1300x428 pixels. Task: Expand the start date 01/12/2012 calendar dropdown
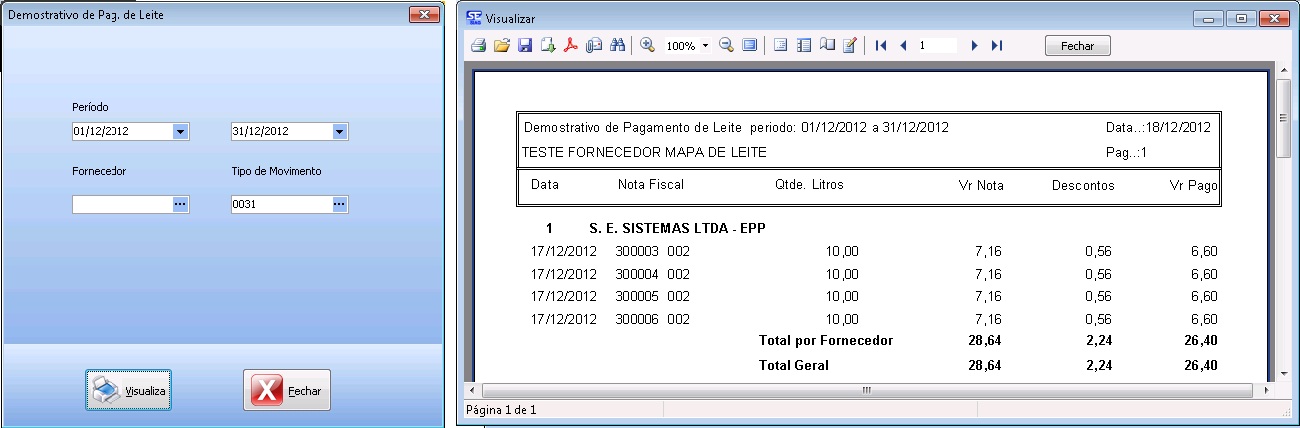coord(180,131)
